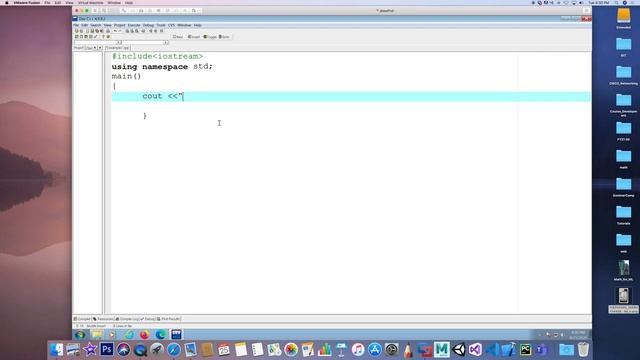The height and width of the screenshot is (360, 640).
Task: Click the Insert toolbar button
Action: (193, 37)
